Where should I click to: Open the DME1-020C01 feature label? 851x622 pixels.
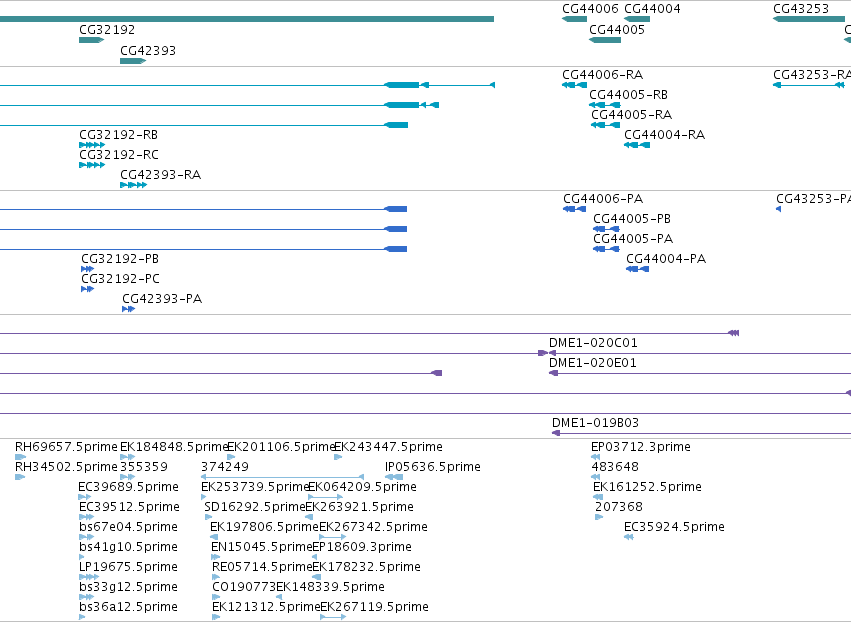coord(593,343)
